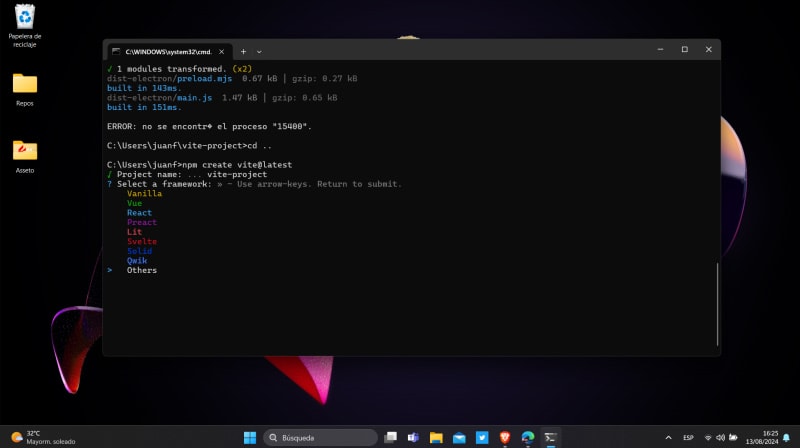Click the Búsqueda taskbar search box
The height and width of the screenshot is (448, 800).
pyautogui.click(x=320, y=437)
